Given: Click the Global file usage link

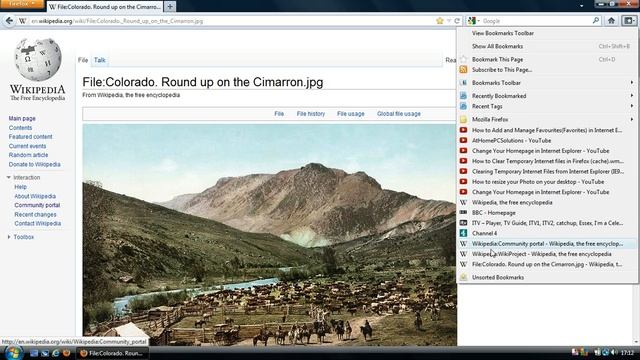Looking at the screenshot, I should [399, 114].
